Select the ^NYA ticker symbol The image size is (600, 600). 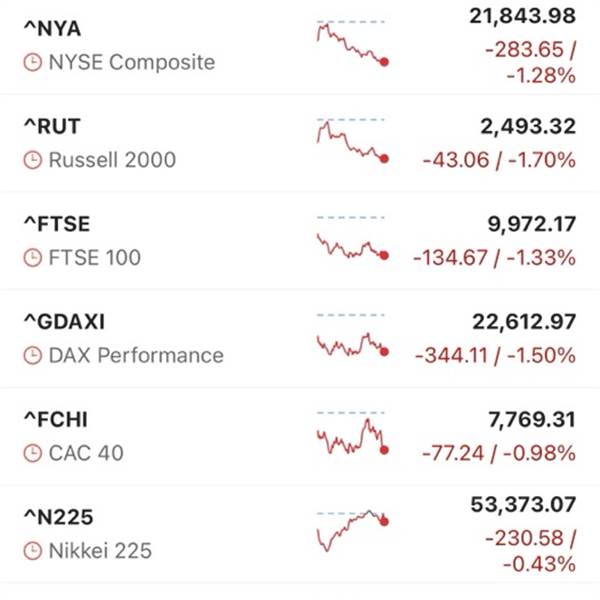point(52,29)
